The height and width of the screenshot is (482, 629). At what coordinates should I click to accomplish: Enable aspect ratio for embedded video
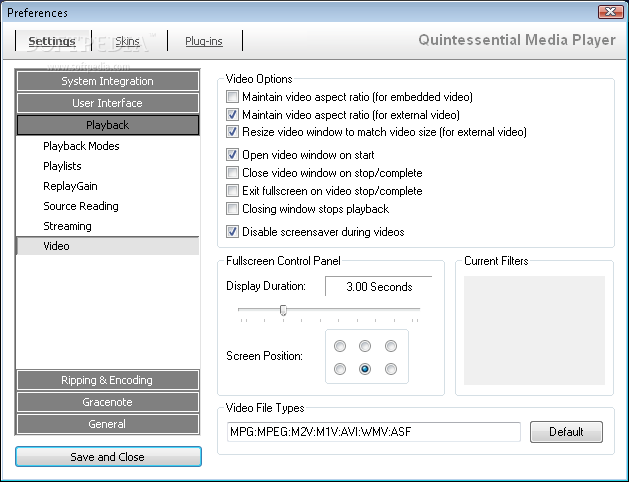[232, 97]
